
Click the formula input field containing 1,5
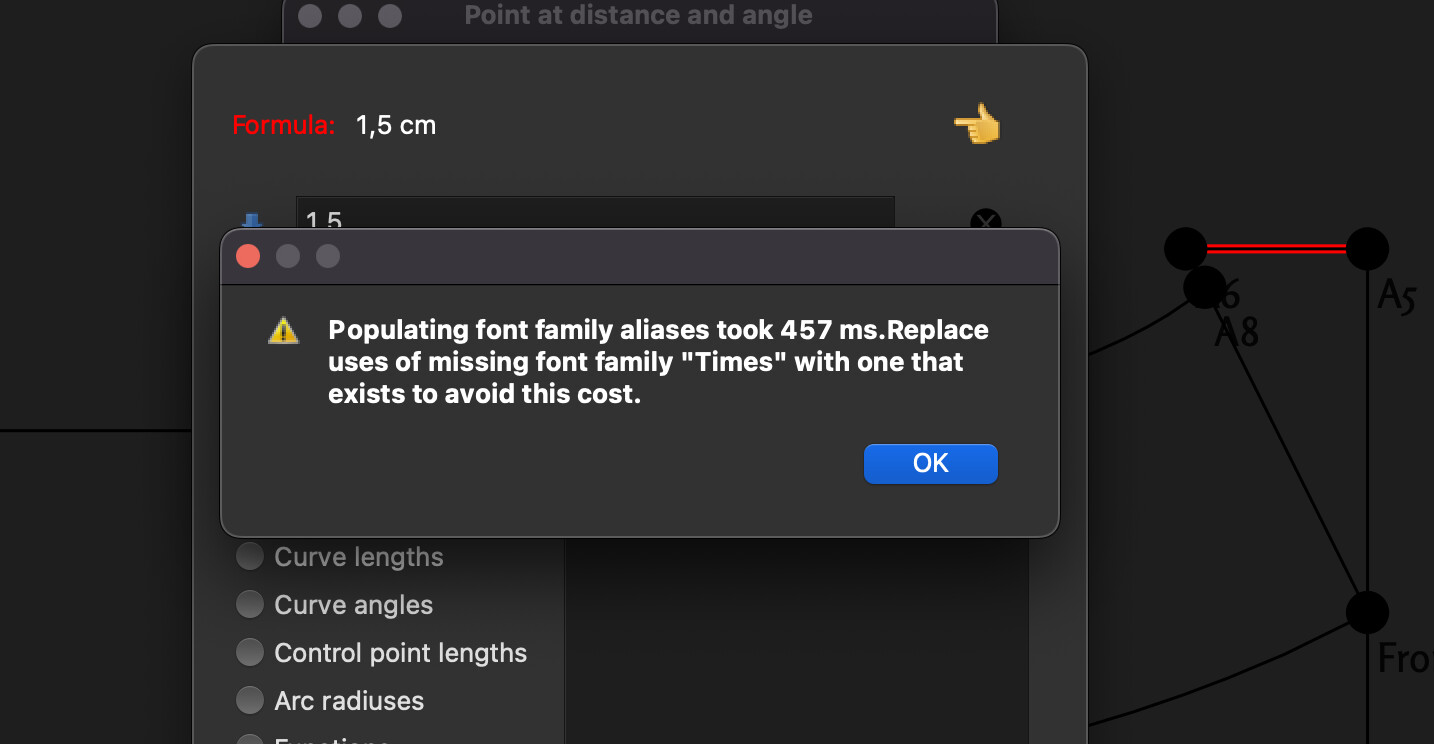click(595, 216)
